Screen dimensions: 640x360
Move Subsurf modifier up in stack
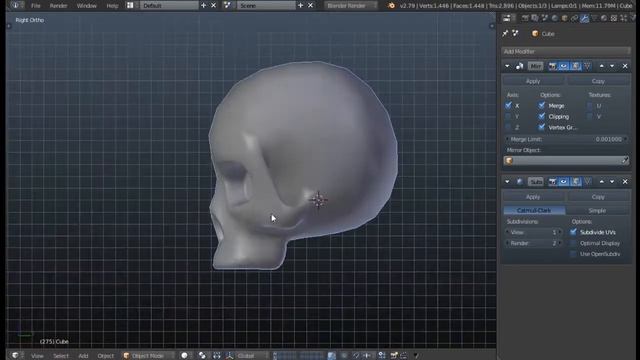coord(602,182)
